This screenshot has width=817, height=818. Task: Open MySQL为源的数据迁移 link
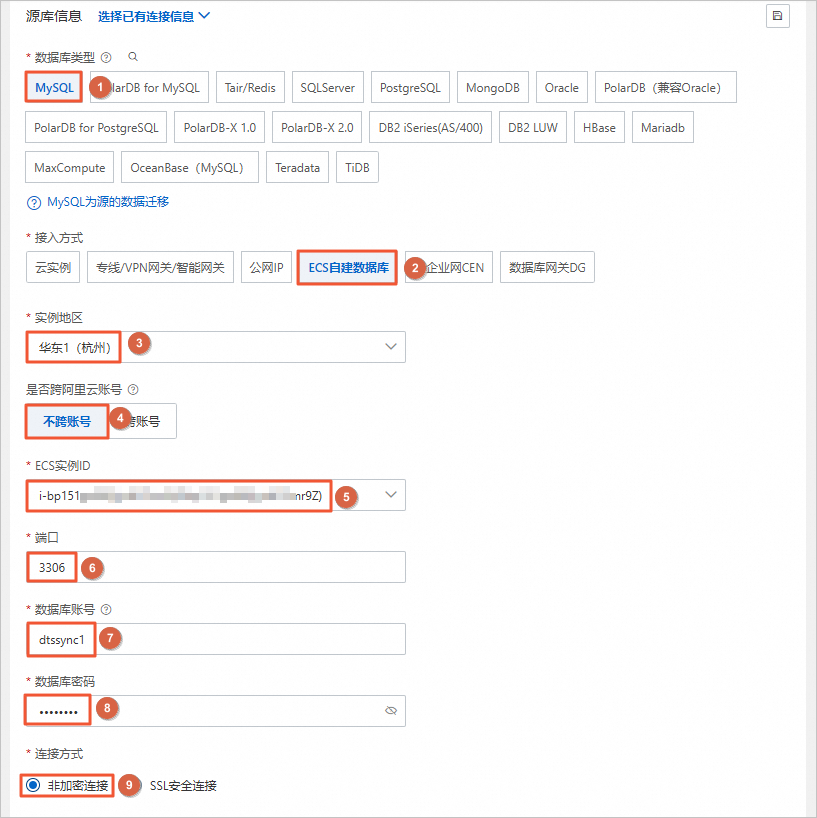(108, 202)
